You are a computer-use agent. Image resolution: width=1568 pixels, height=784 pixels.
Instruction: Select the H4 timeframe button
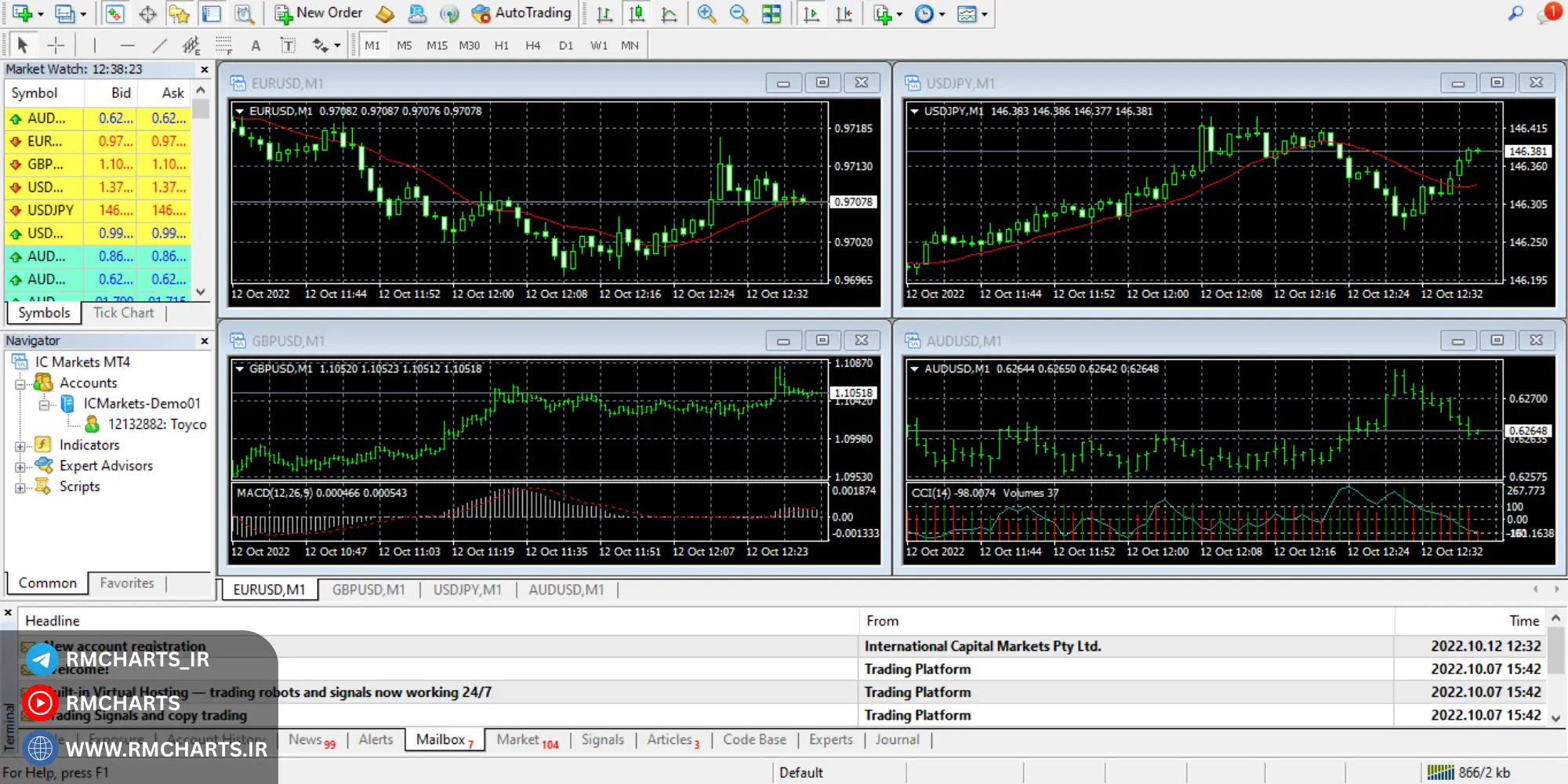tap(532, 45)
